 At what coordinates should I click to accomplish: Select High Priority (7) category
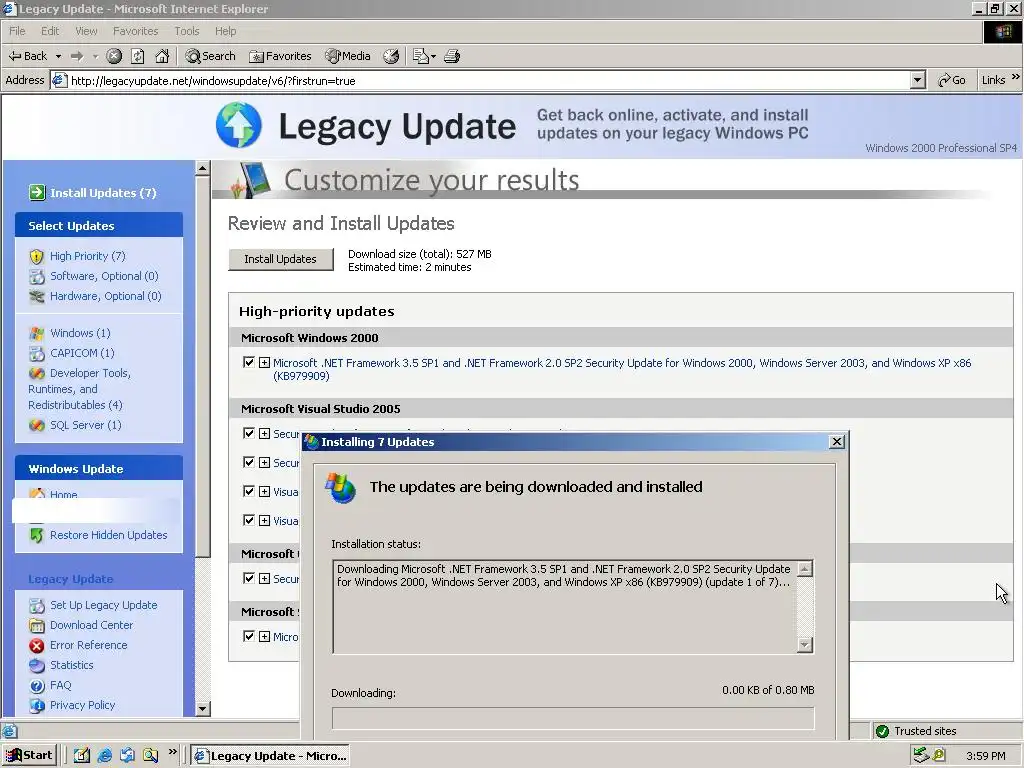88,256
